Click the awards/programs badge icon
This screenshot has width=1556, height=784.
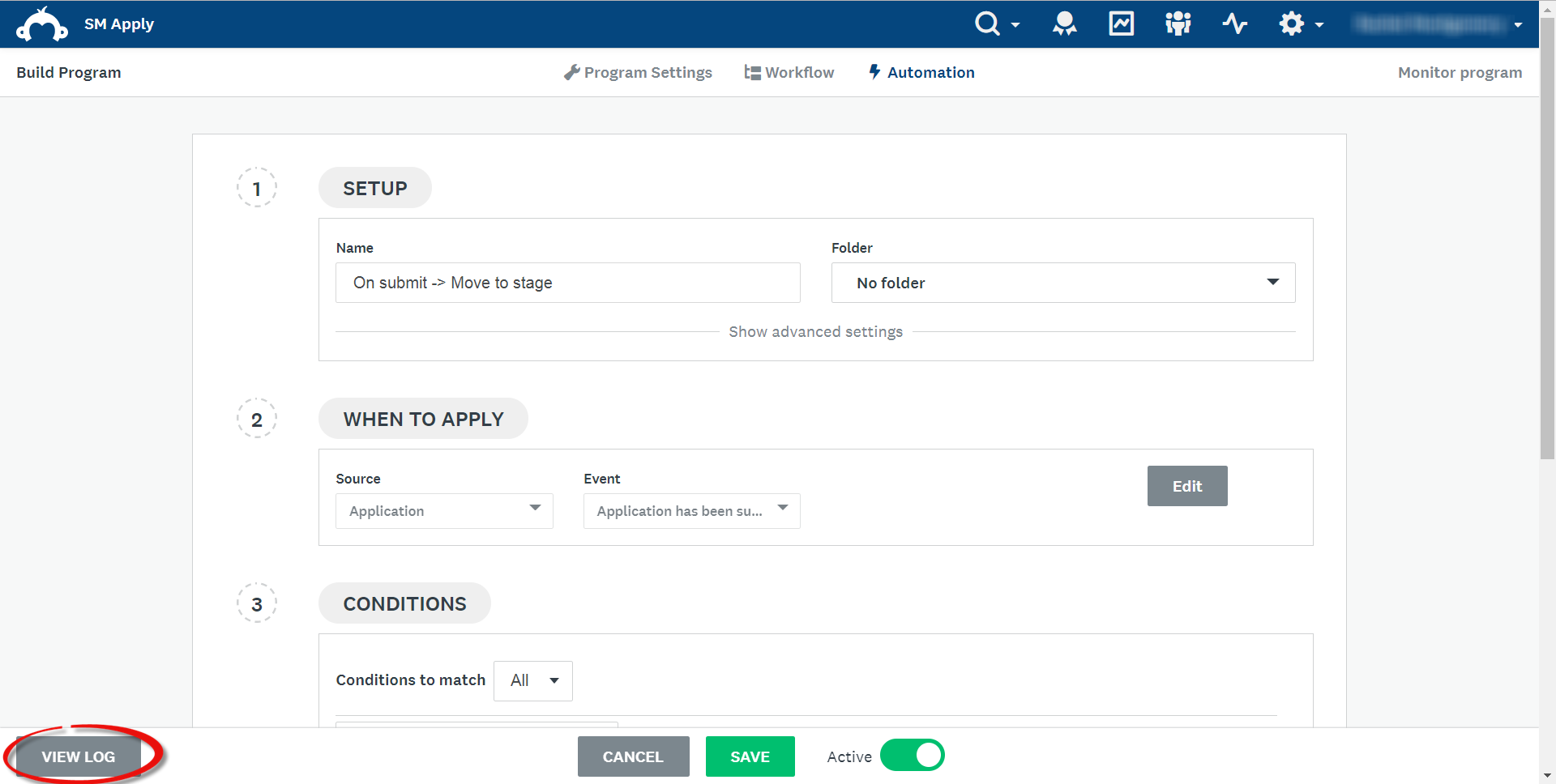[1064, 23]
